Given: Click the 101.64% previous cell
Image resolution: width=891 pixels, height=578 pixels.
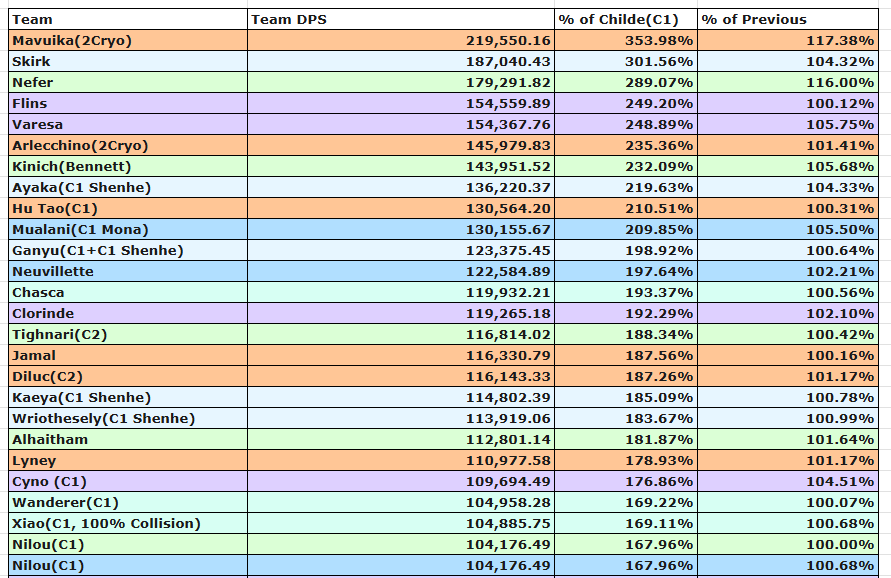Looking at the screenshot, I should tap(788, 440).
